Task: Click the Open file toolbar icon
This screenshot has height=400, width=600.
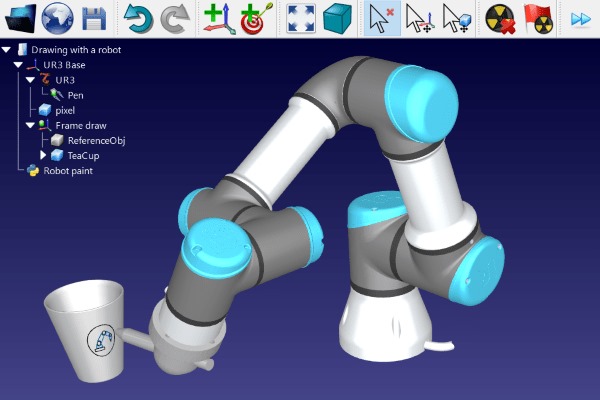Action: click(x=19, y=18)
